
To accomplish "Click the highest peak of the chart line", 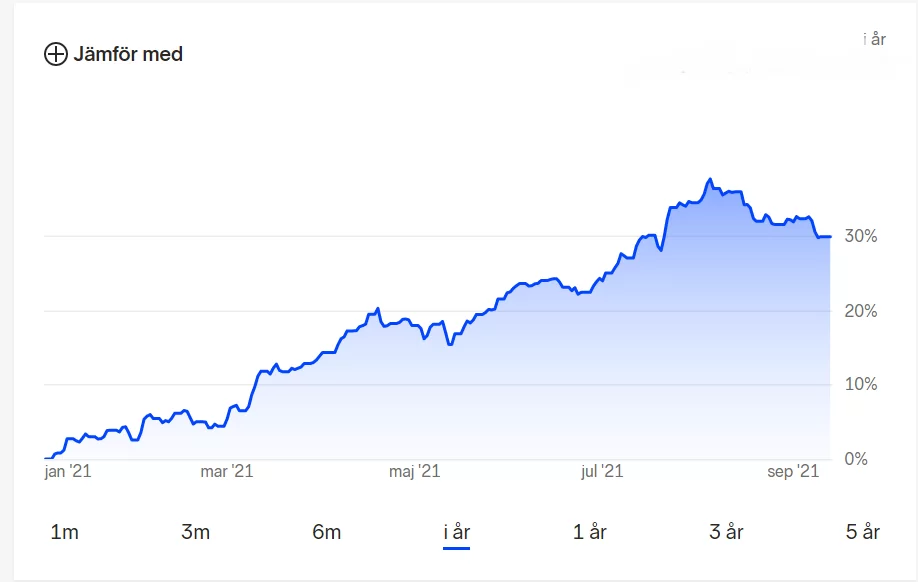I will tap(710, 180).
